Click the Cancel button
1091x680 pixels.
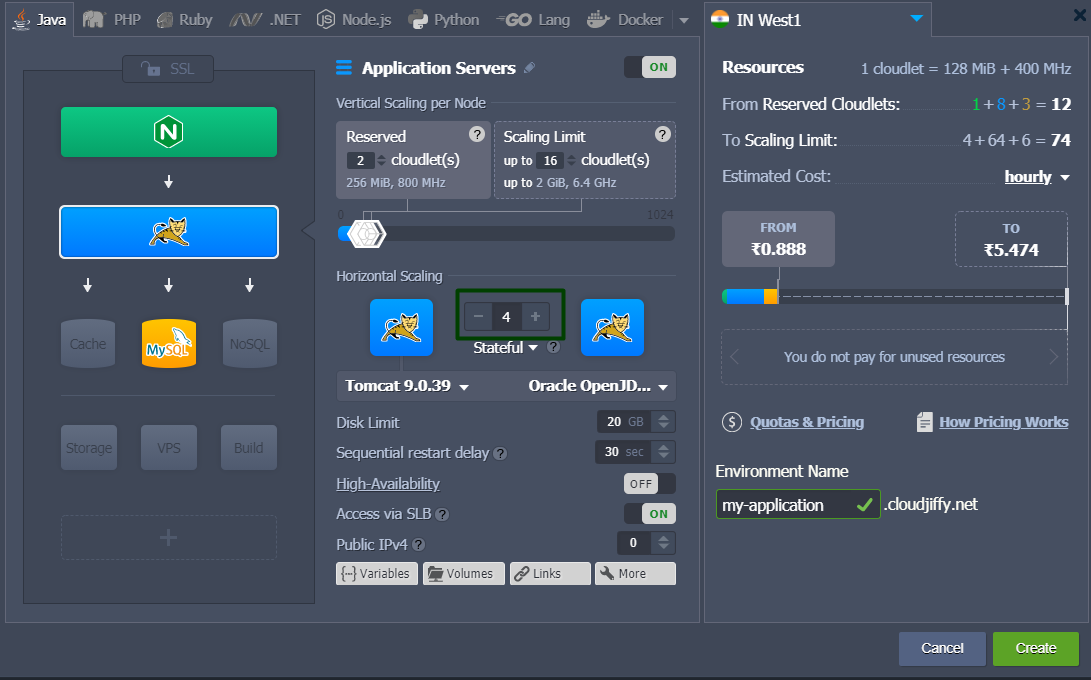942,649
